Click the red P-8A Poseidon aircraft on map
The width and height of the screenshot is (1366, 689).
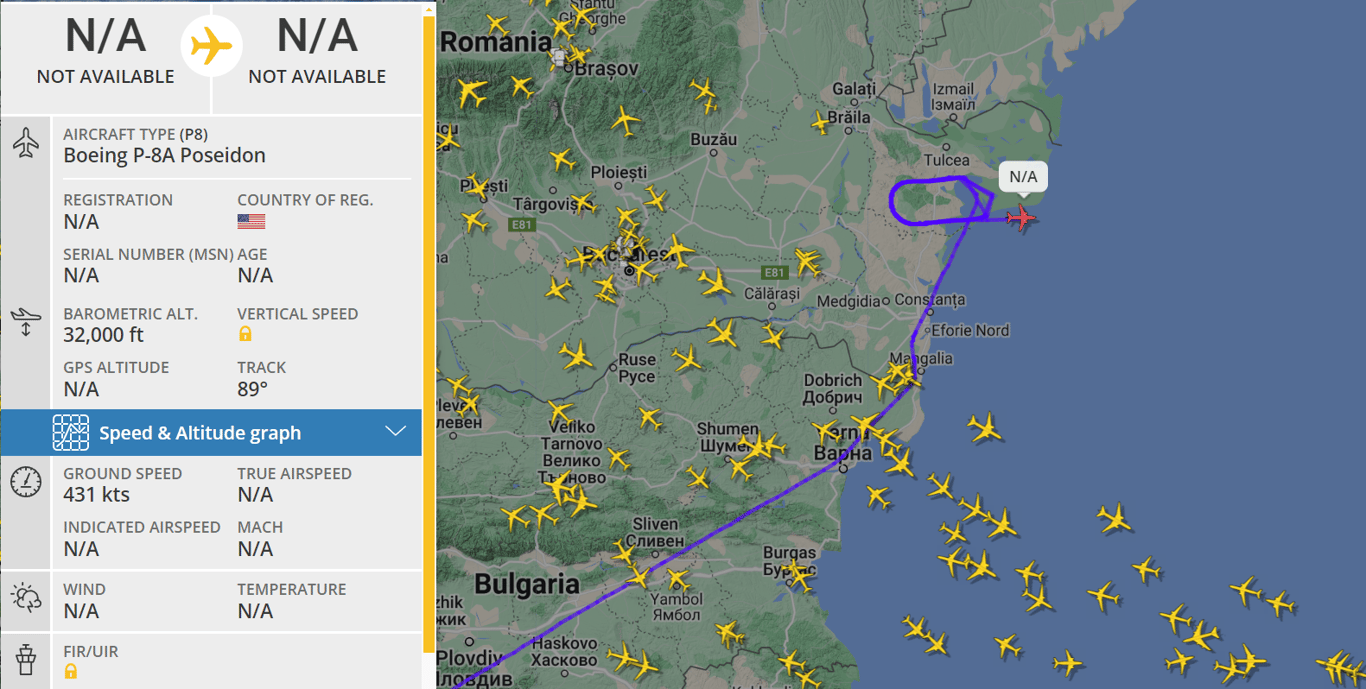tap(1021, 217)
